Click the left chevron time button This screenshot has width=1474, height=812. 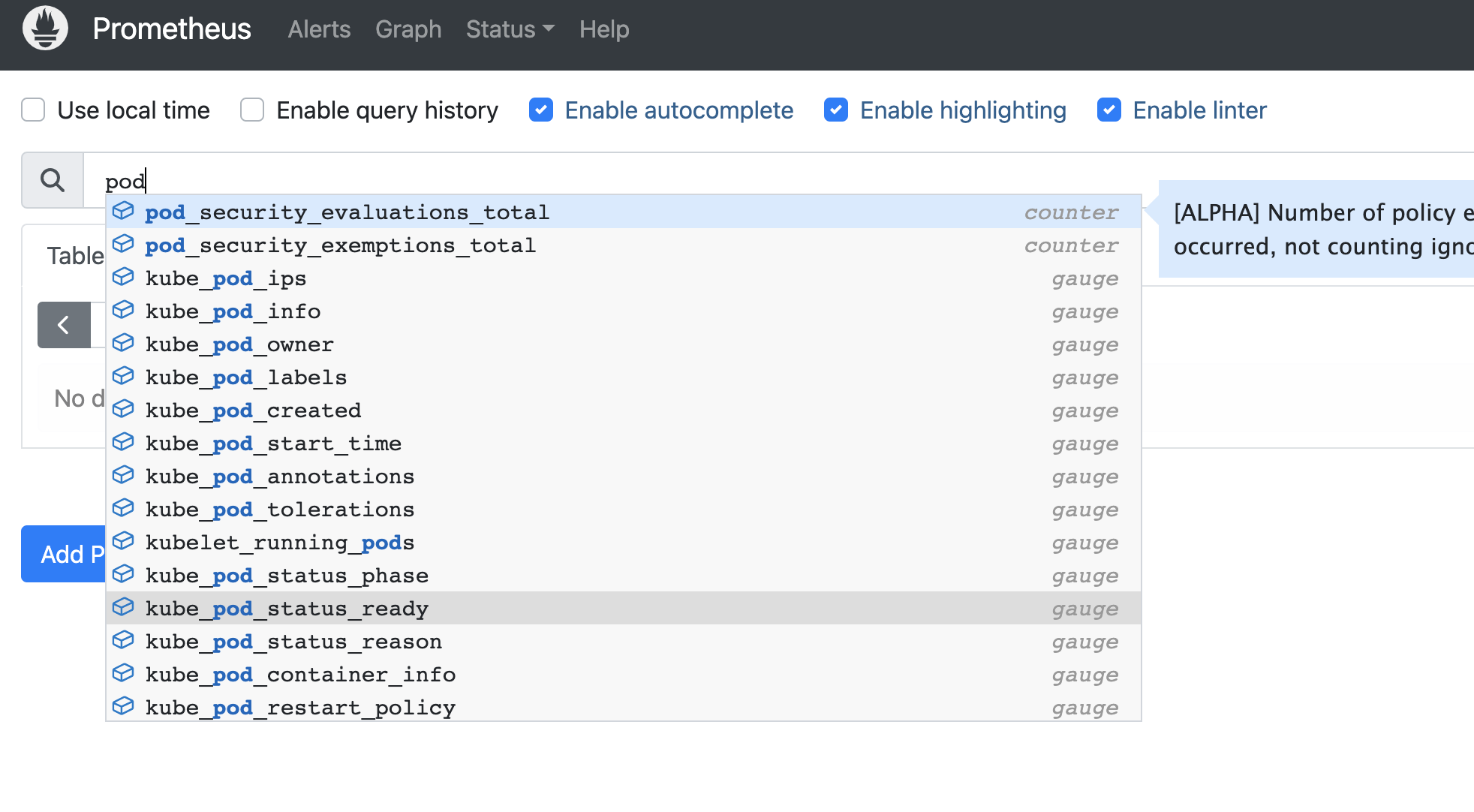64,325
